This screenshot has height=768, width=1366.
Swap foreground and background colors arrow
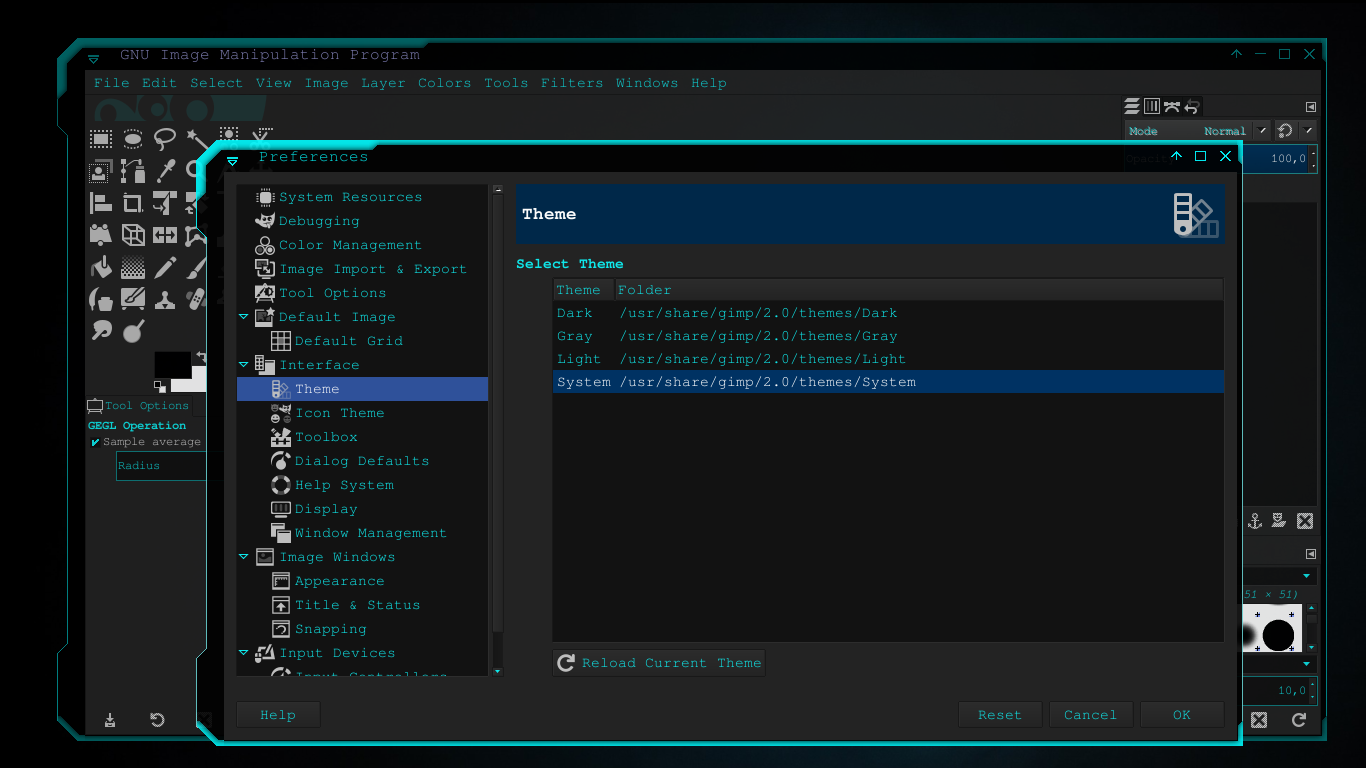(x=201, y=356)
